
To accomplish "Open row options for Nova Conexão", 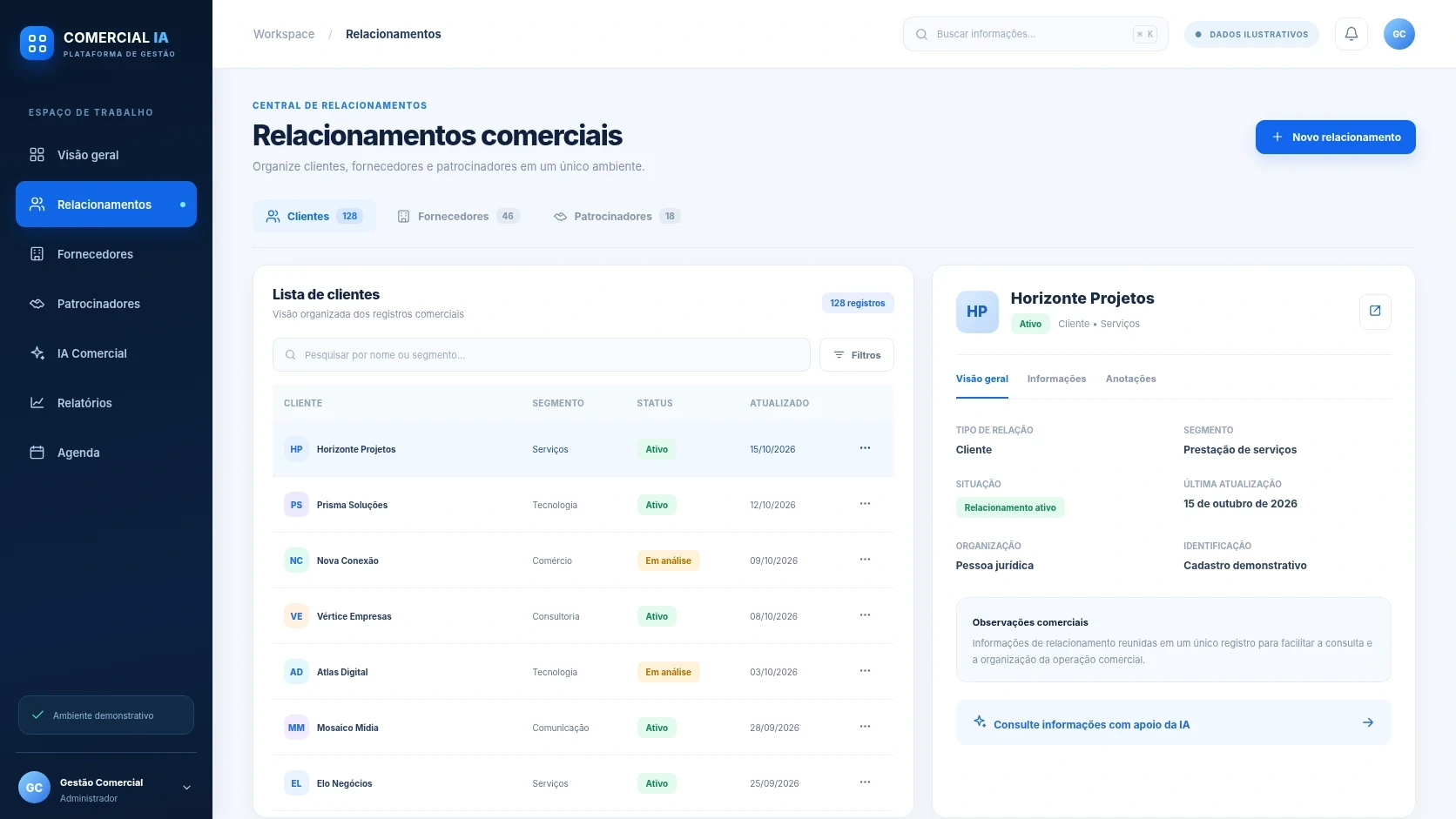I will (865, 560).
